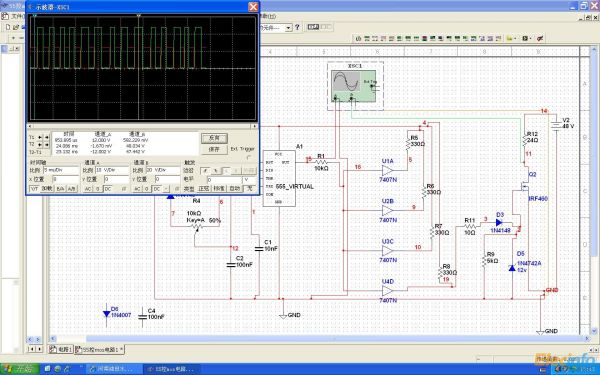Move cursor T1 left with arrow
Image resolution: width=600 pixels, height=375 pixels.
tap(39, 137)
